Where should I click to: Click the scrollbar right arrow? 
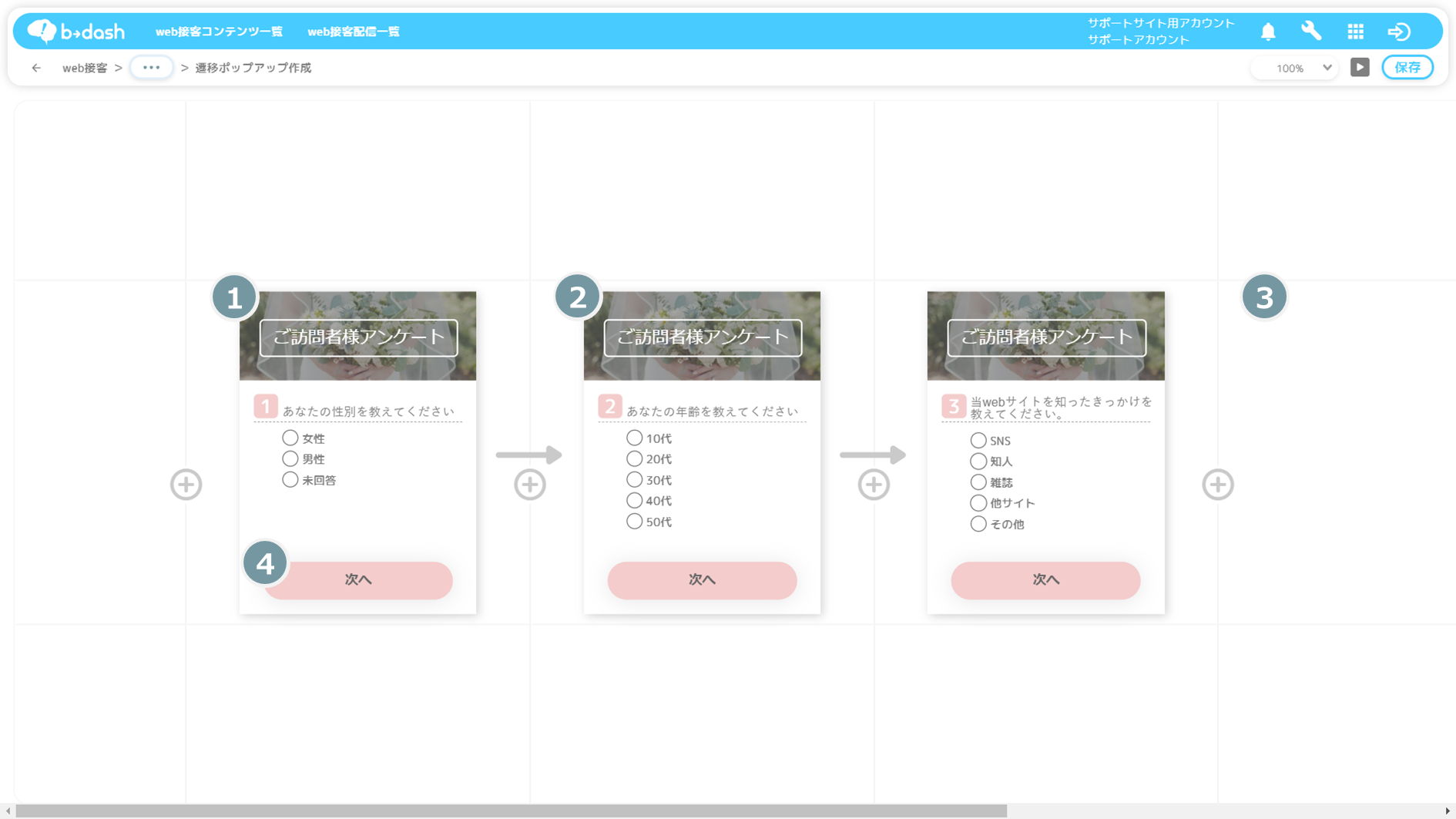(1448, 811)
